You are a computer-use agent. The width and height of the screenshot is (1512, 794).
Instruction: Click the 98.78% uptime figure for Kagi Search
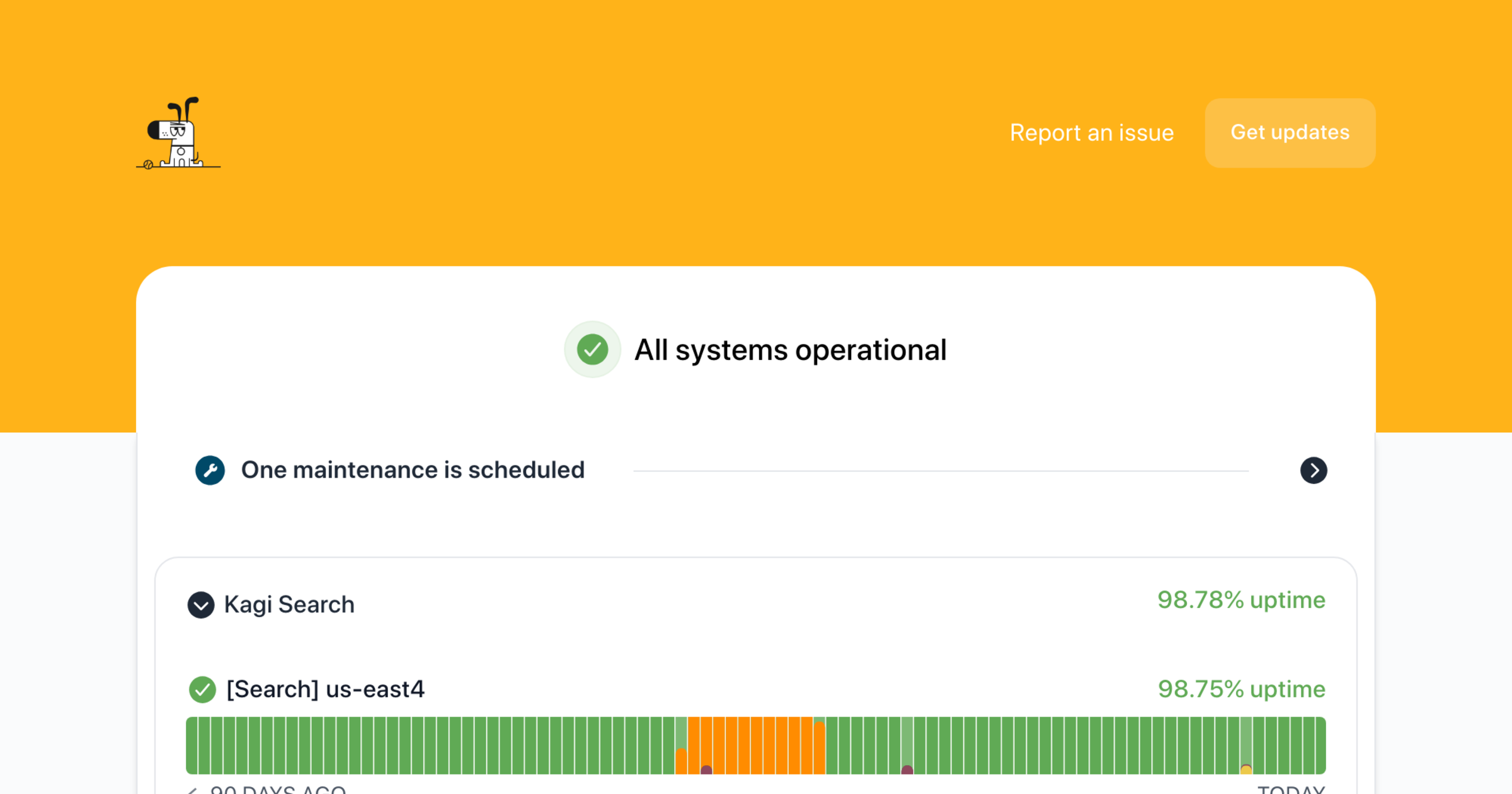[1241, 600]
